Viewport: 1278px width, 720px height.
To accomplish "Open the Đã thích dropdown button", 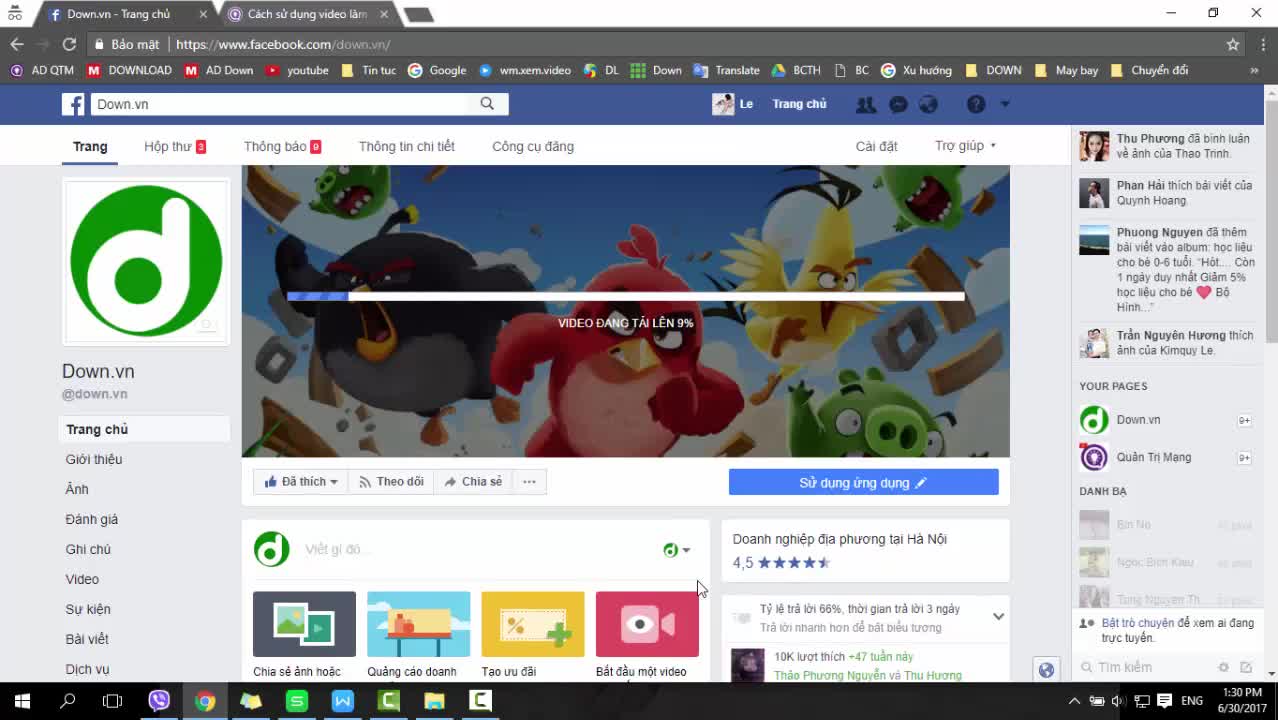I will coord(300,482).
